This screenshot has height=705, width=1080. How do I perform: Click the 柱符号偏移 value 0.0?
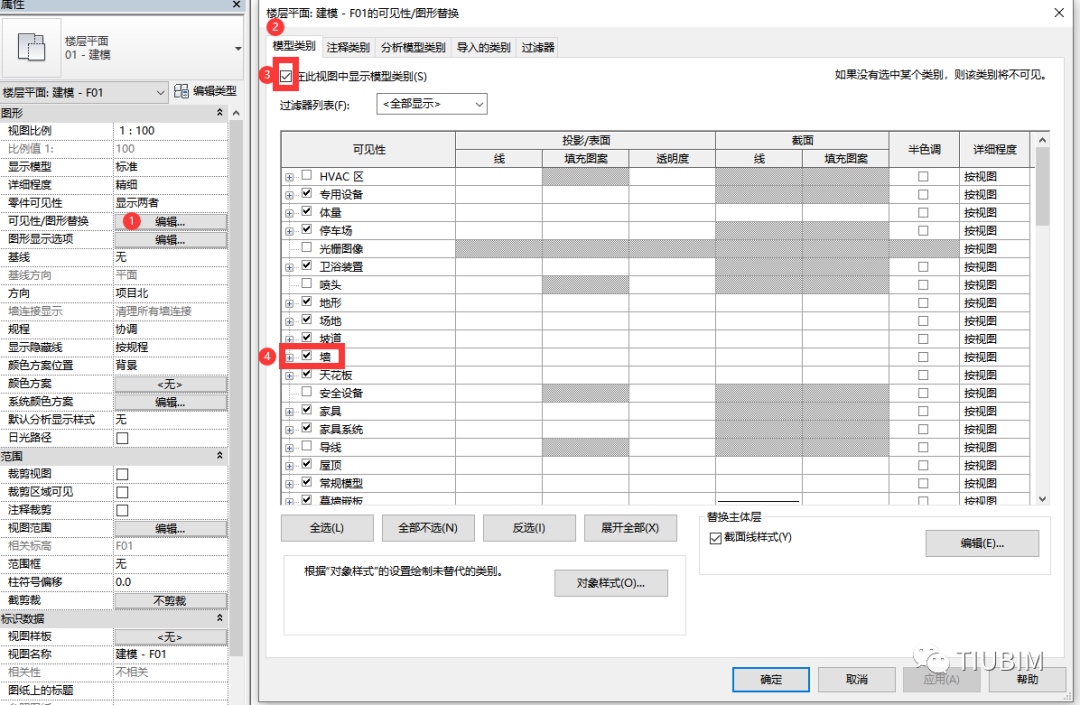171,582
